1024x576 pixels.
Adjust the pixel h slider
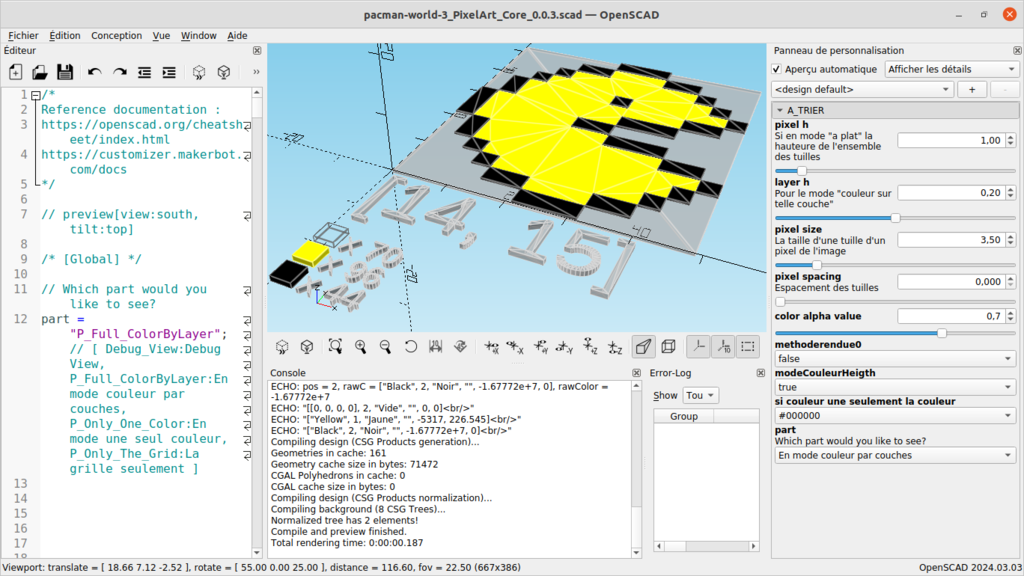tap(895, 170)
